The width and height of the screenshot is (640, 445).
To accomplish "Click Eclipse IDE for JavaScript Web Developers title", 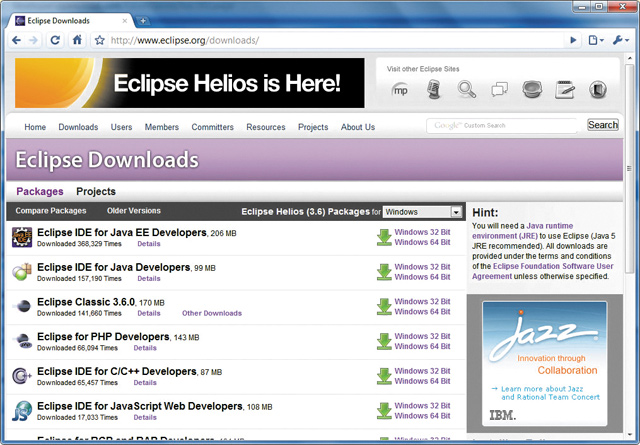I will pyautogui.click(x=140, y=406).
